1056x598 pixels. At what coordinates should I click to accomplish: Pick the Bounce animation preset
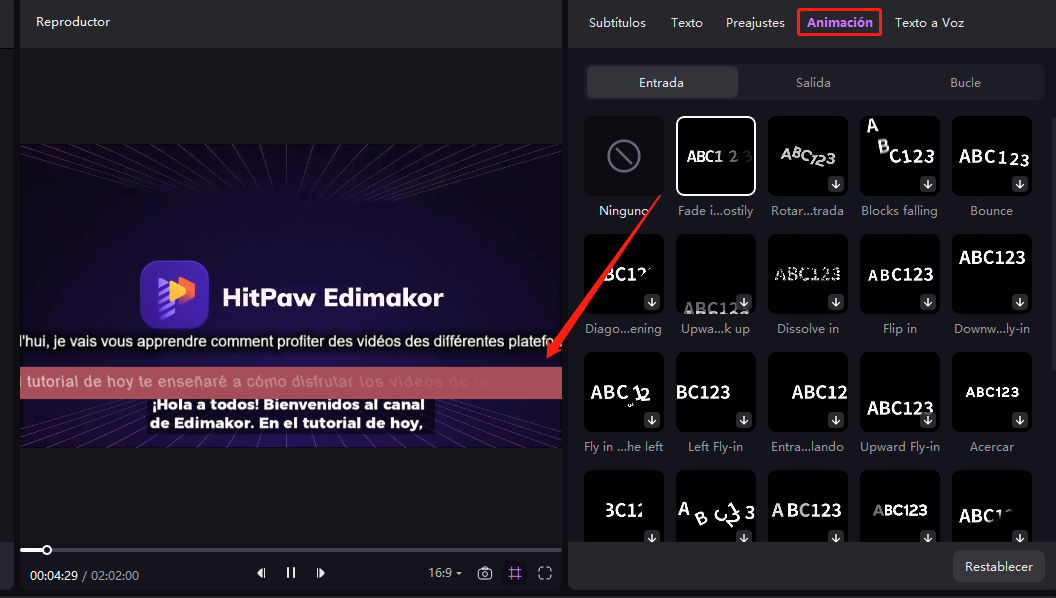point(991,156)
